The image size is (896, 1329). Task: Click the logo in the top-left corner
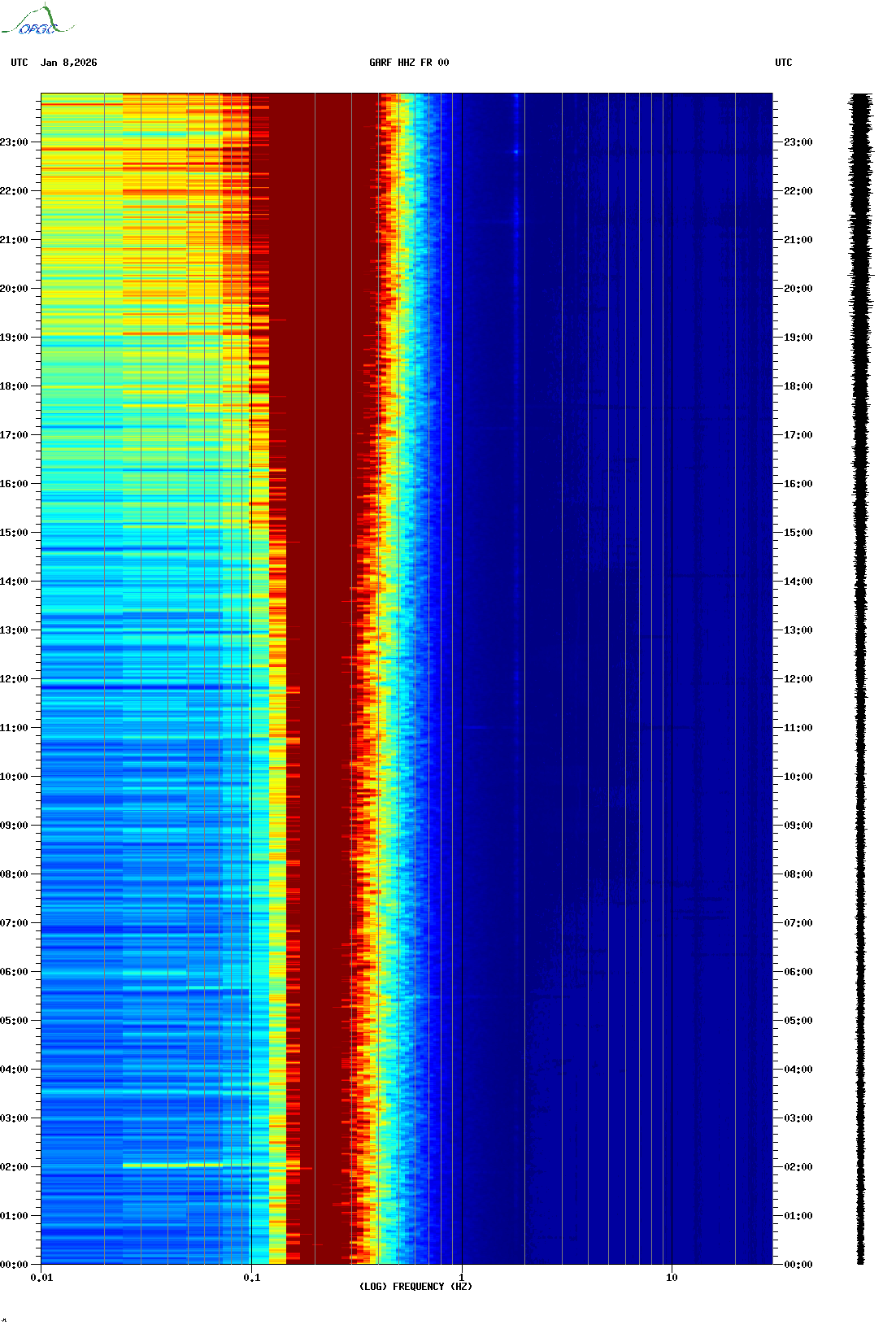(x=37, y=21)
